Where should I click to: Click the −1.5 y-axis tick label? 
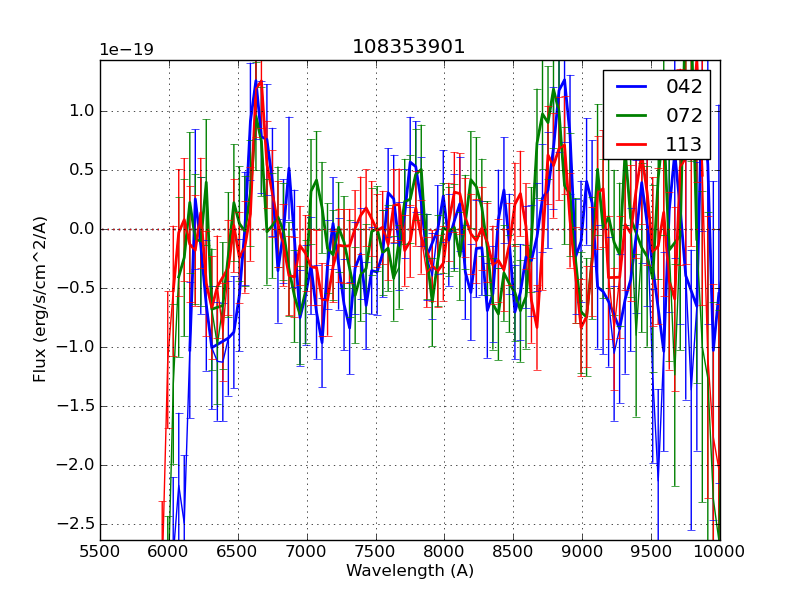[x=76, y=406]
